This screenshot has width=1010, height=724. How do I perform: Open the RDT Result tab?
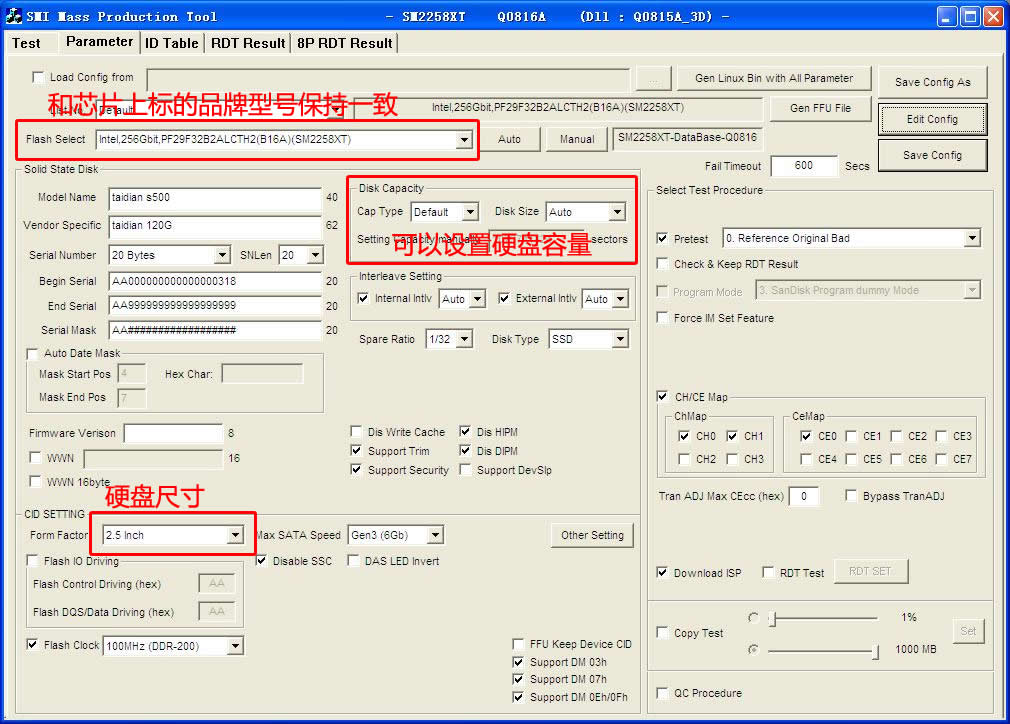[x=248, y=43]
